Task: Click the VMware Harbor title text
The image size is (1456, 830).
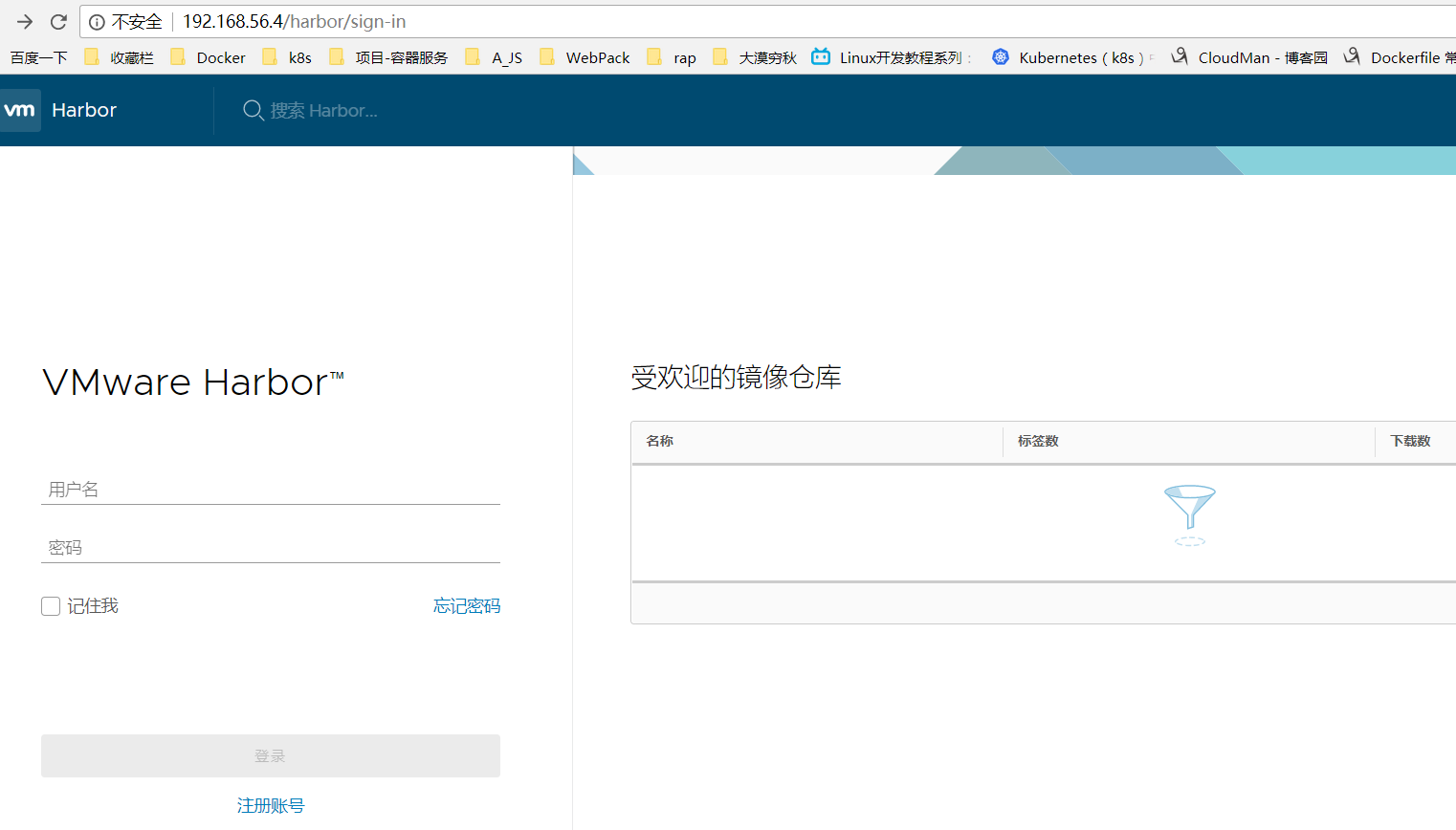Action: point(193,382)
